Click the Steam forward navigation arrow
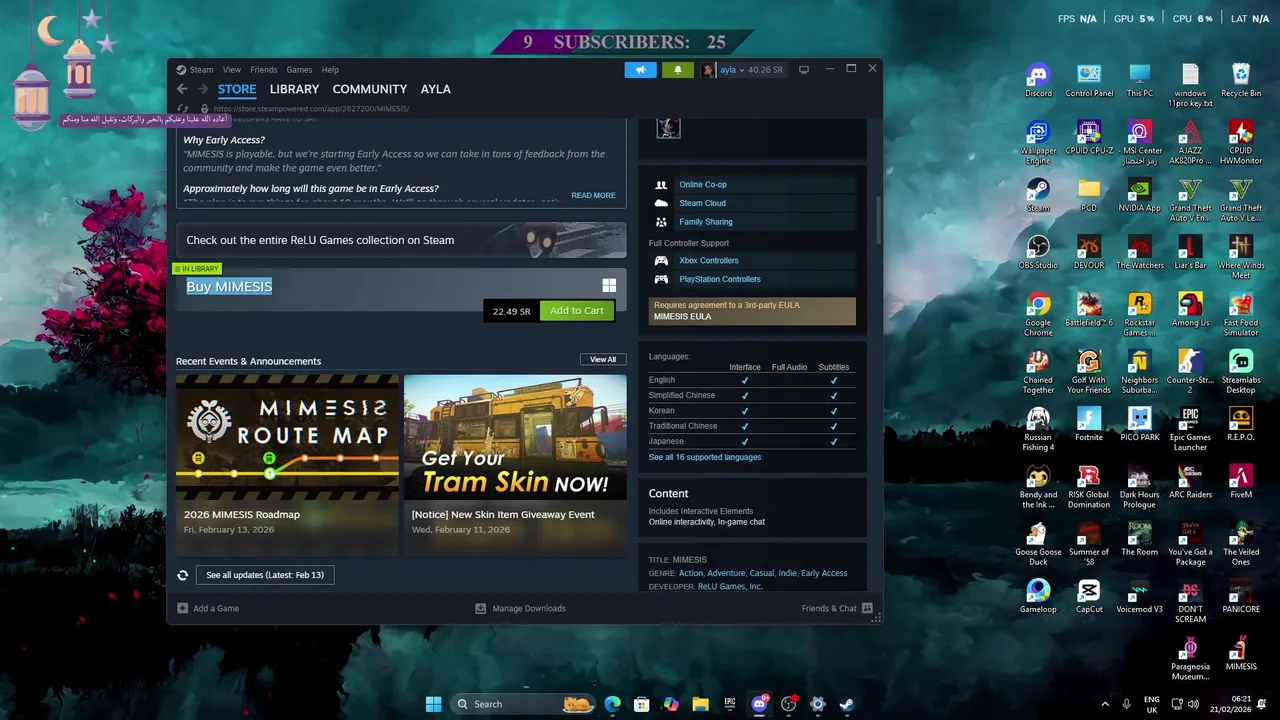 202,89
